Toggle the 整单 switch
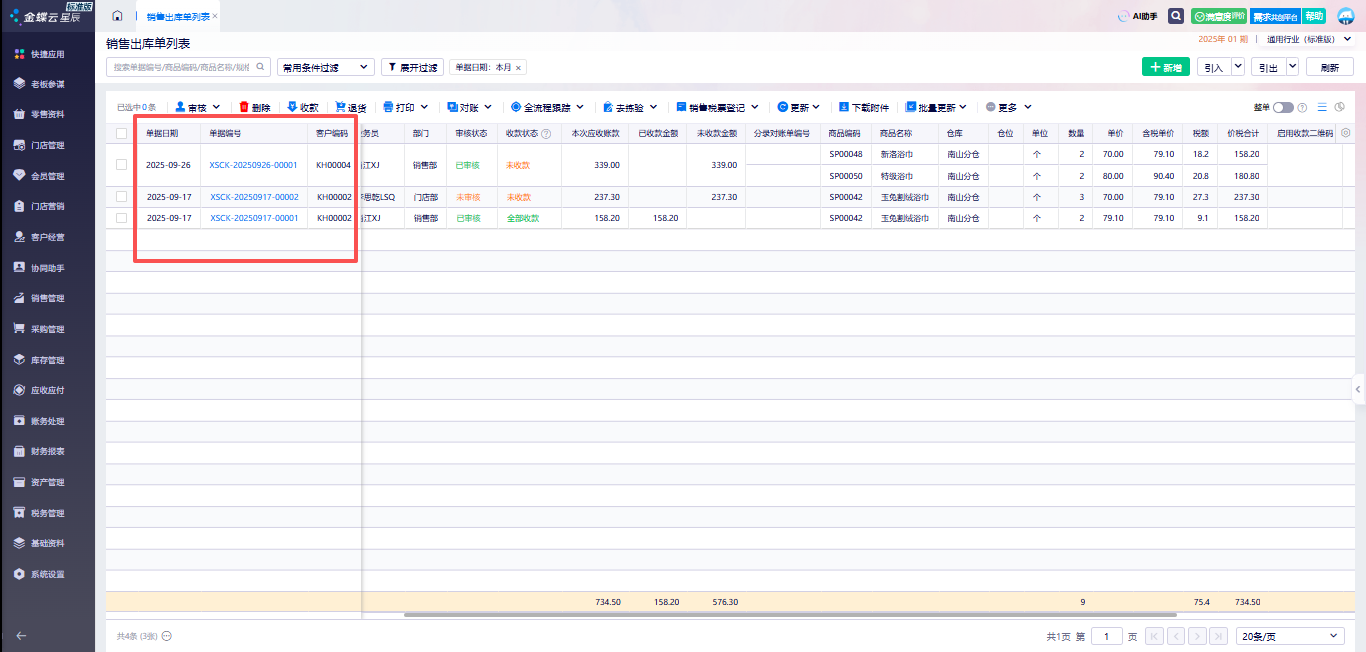 coord(1282,107)
